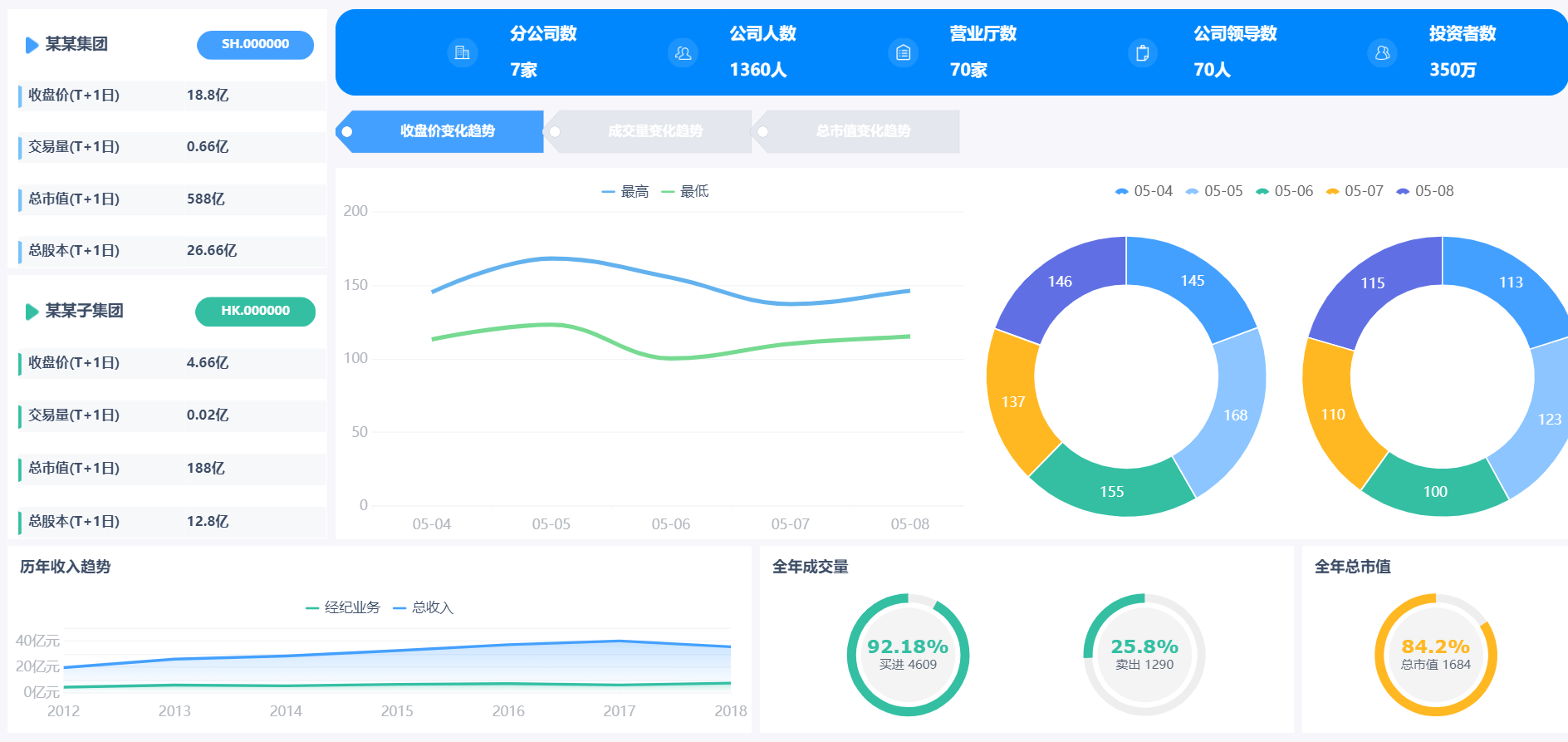
Task: Click the company leaders clipboard icon
Action: (1143, 53)
